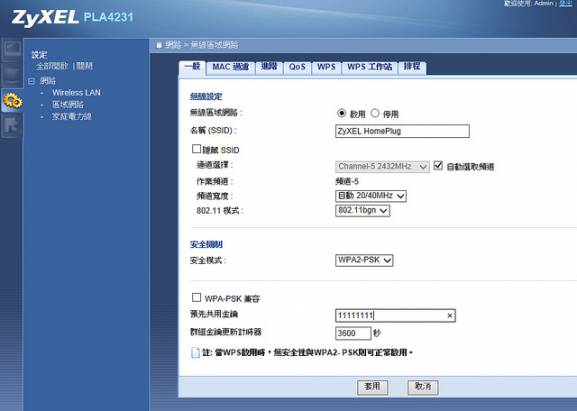577x411 pixels.
Task: Click the second sidebar icon below monitor
Action: tap(12, 75)
